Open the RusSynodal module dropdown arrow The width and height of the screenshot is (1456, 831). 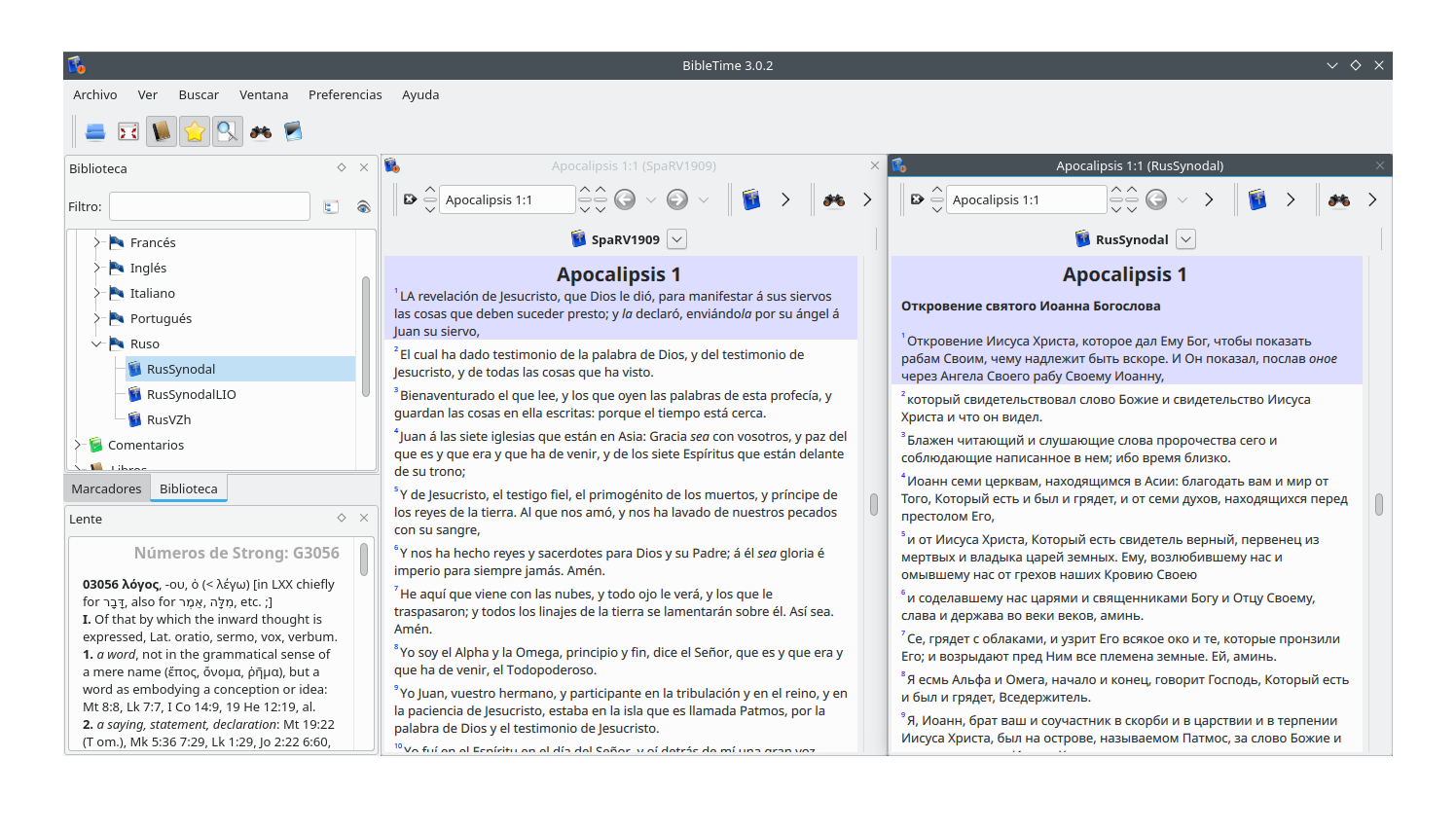[x=1185, y=238]
